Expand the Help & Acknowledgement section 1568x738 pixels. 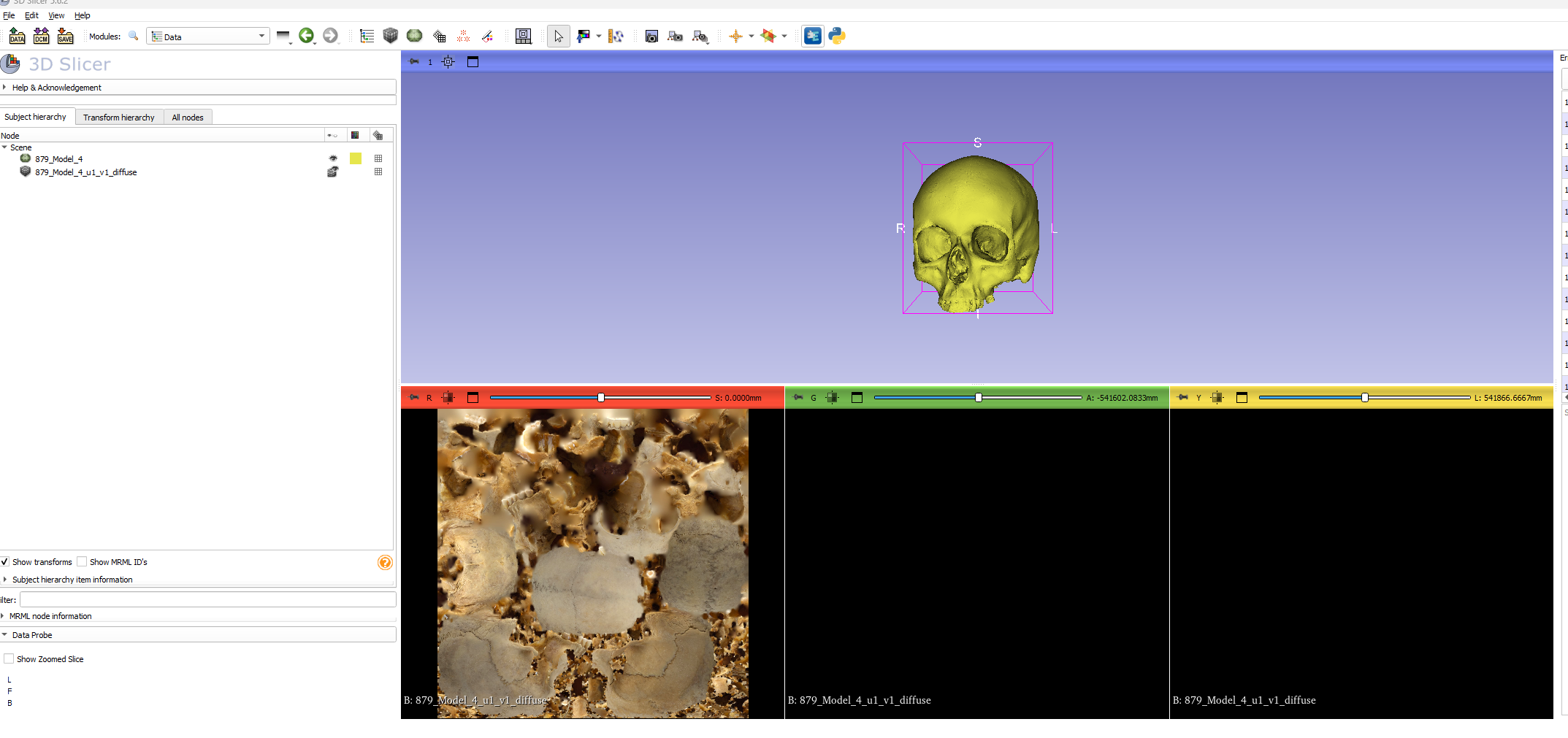(x=56, y=88)
